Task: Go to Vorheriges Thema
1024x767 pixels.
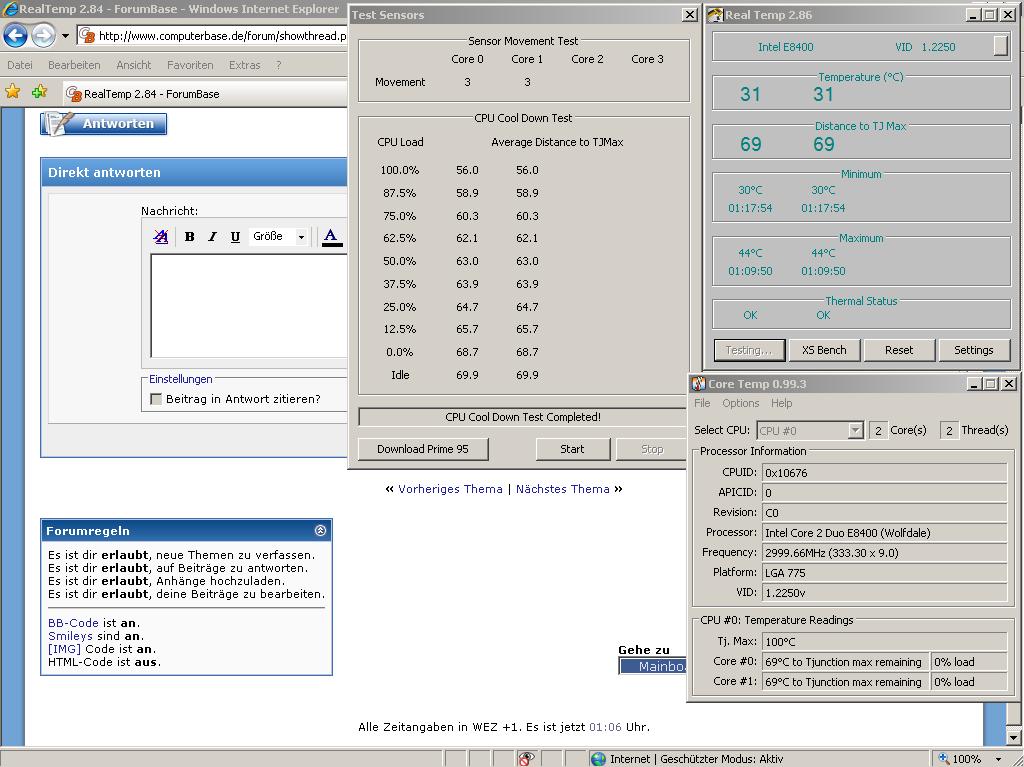Action: pyautogui.click(x=450, y=489)
